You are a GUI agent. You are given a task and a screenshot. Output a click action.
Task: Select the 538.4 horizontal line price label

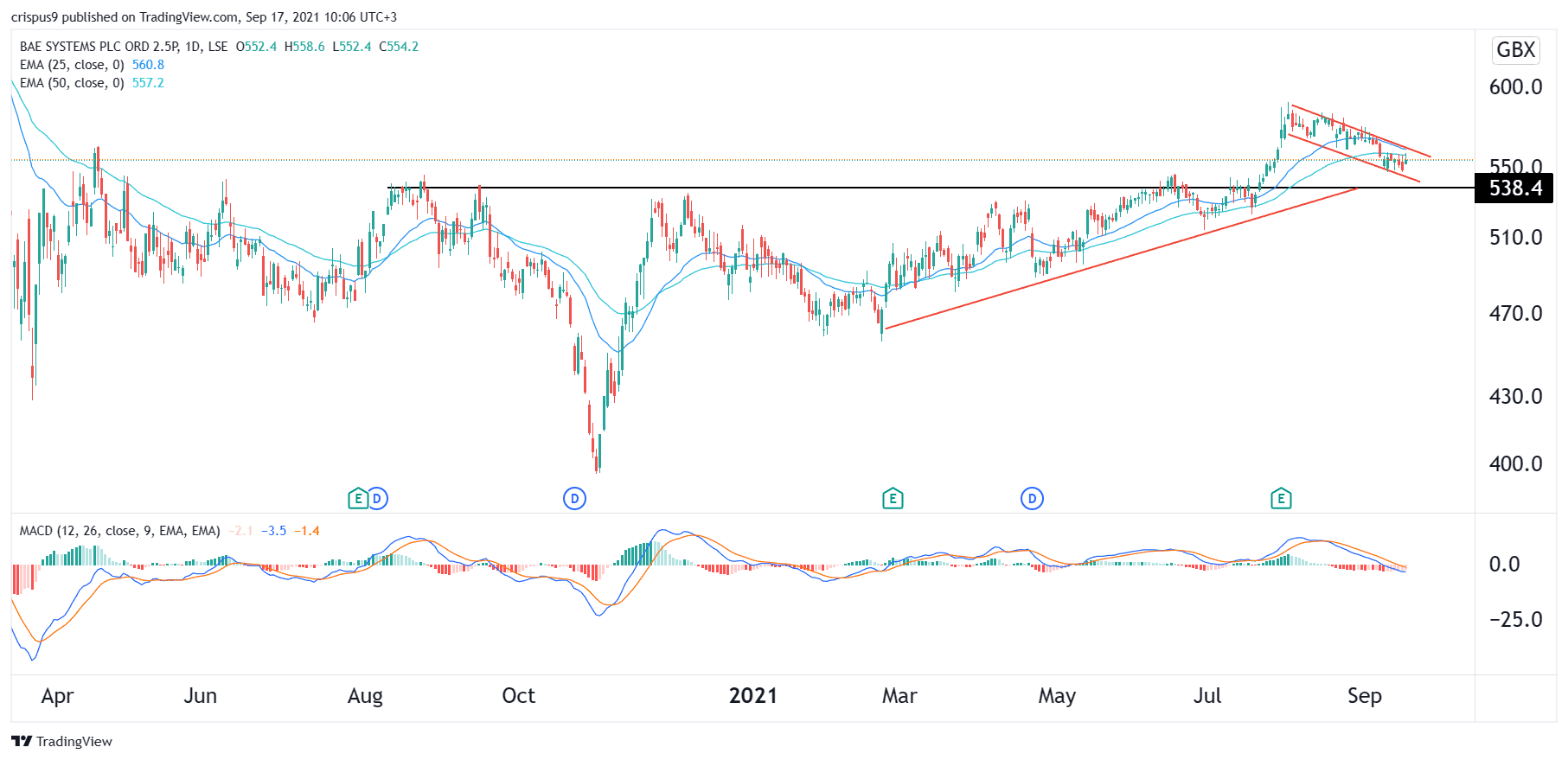click(1514, 188)
